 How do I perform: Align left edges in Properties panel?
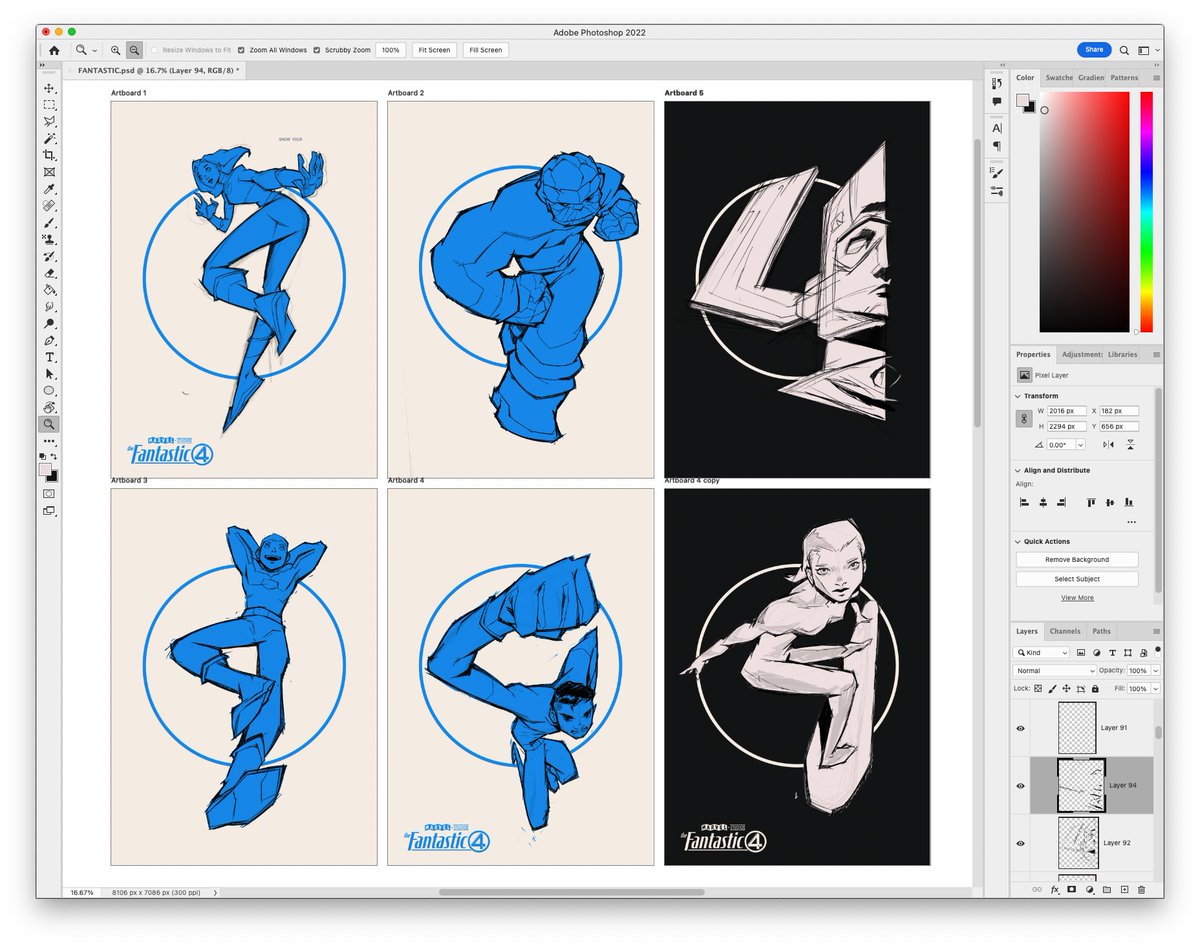(1024, 502)
